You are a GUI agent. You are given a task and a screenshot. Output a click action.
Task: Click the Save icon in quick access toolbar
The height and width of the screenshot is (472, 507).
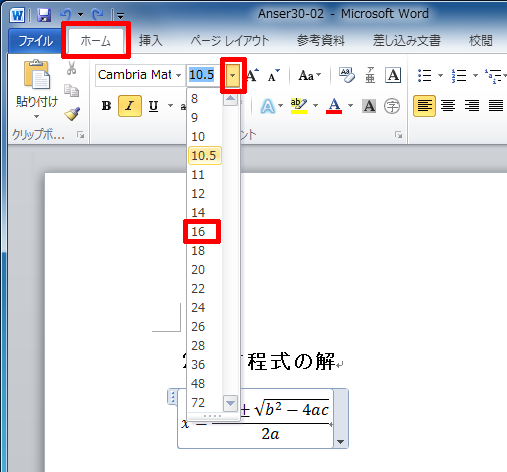(x=44, y=15)
